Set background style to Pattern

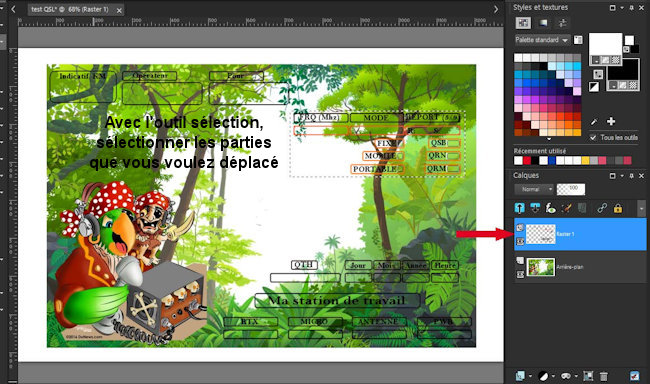click(x=633, y=85)
